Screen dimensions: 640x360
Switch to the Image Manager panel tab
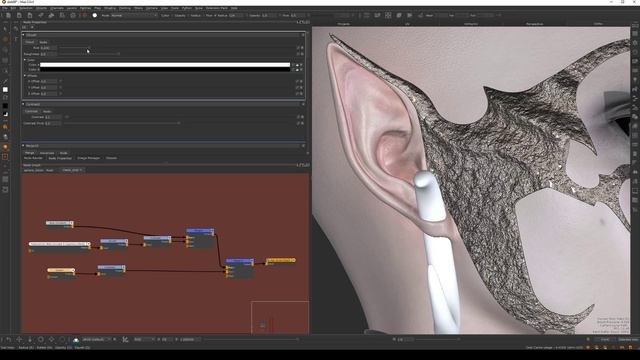click(x=89, y=158)
